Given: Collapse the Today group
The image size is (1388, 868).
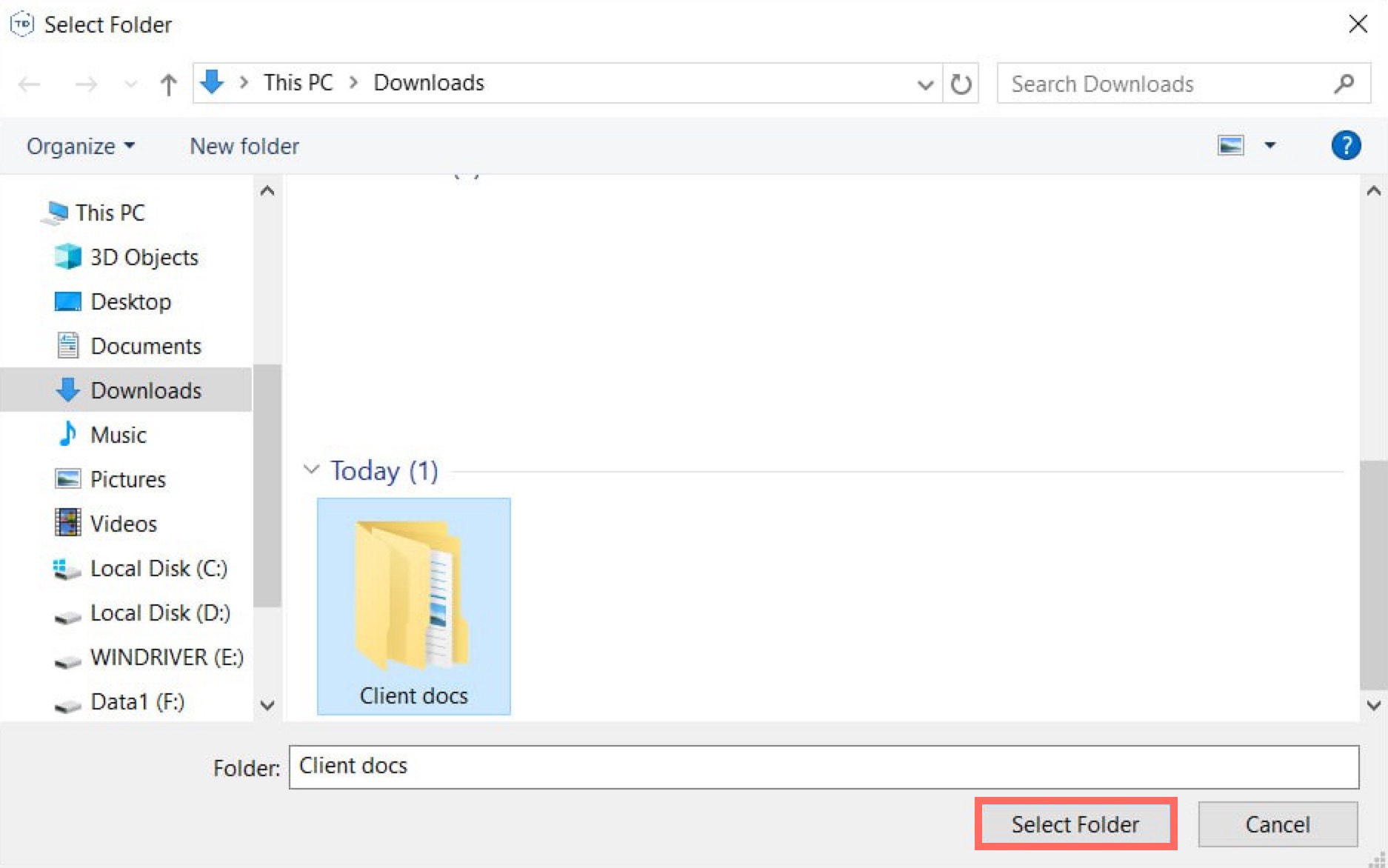Looking at the screenshot, I should click(311, 470).
